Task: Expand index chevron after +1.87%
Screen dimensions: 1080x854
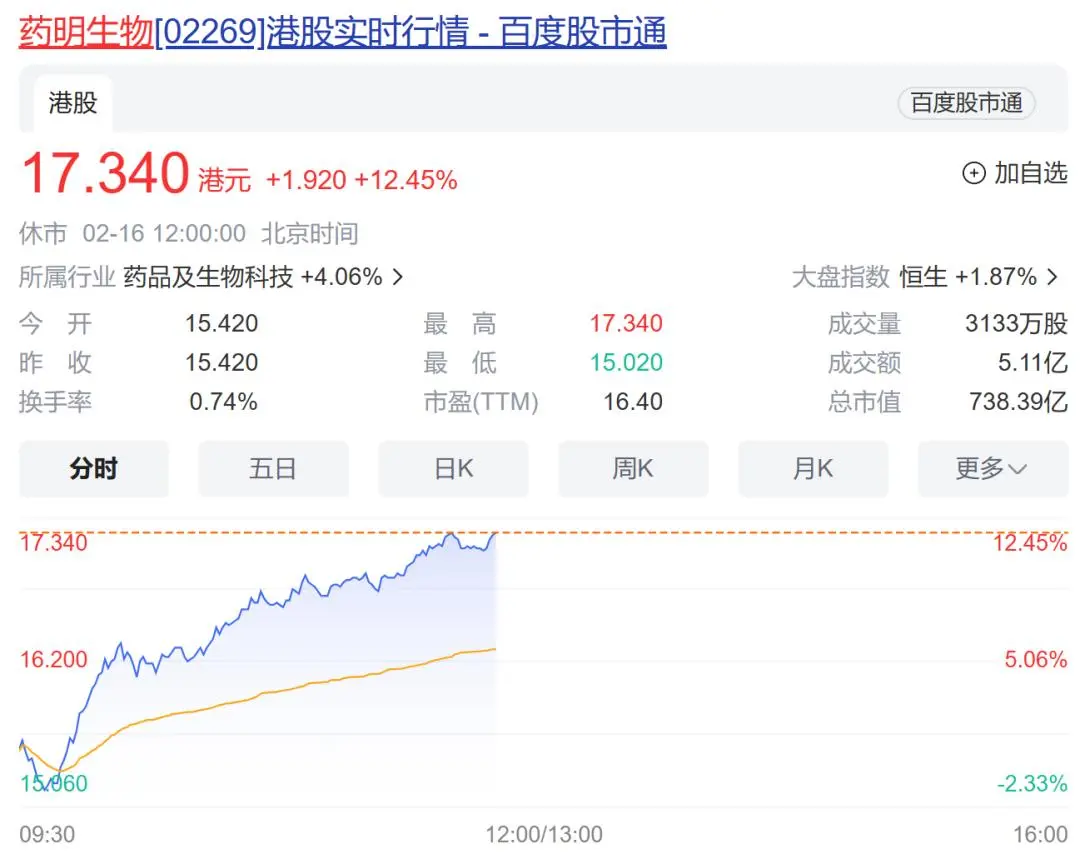Action: click(1052, 277)
